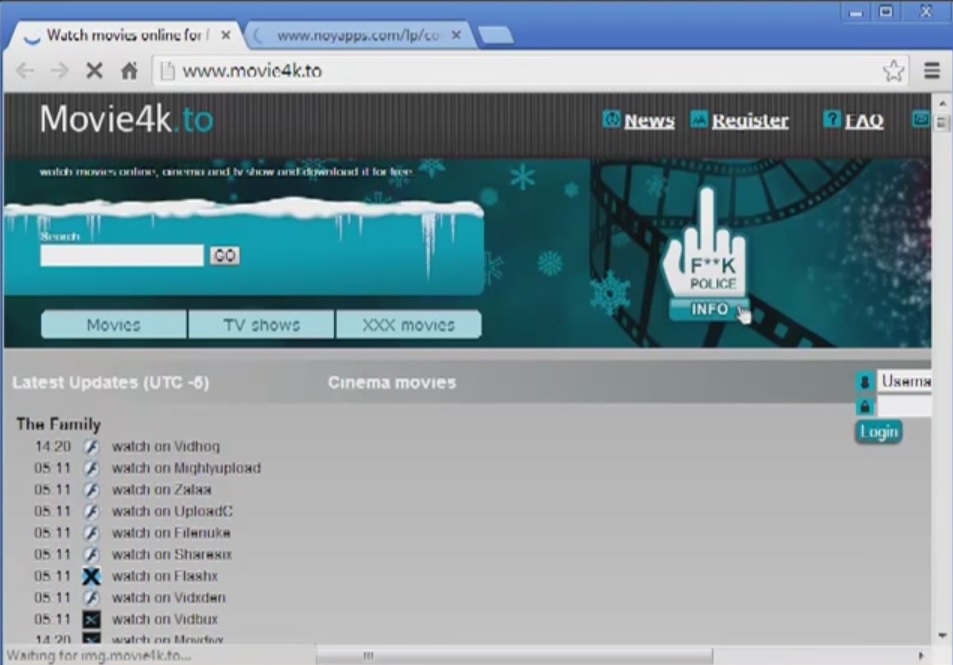The image size is (953, 665).
Task: Select the 'Watch movies online' tab
Action: point(124,35)
